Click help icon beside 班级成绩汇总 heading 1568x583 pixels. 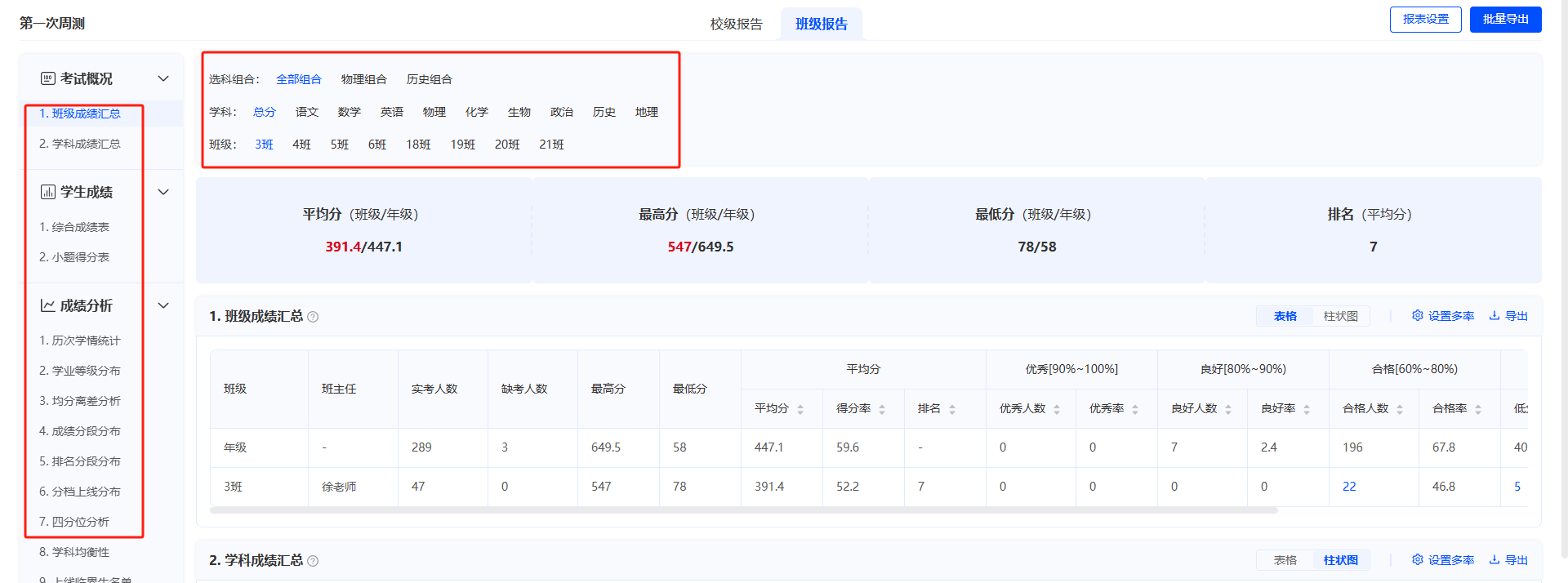tap(313, 317)
